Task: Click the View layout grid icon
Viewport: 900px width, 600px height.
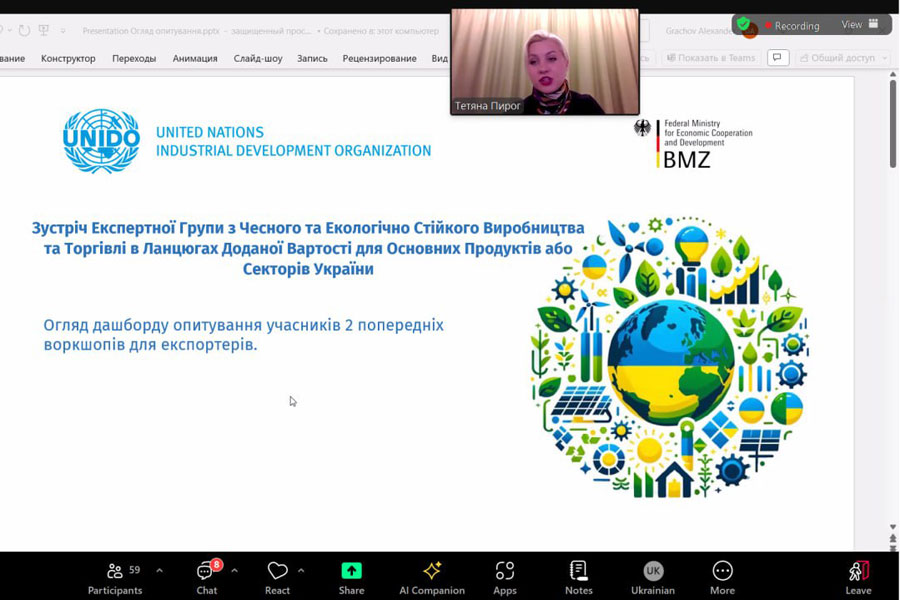Action: coord(874,24)
